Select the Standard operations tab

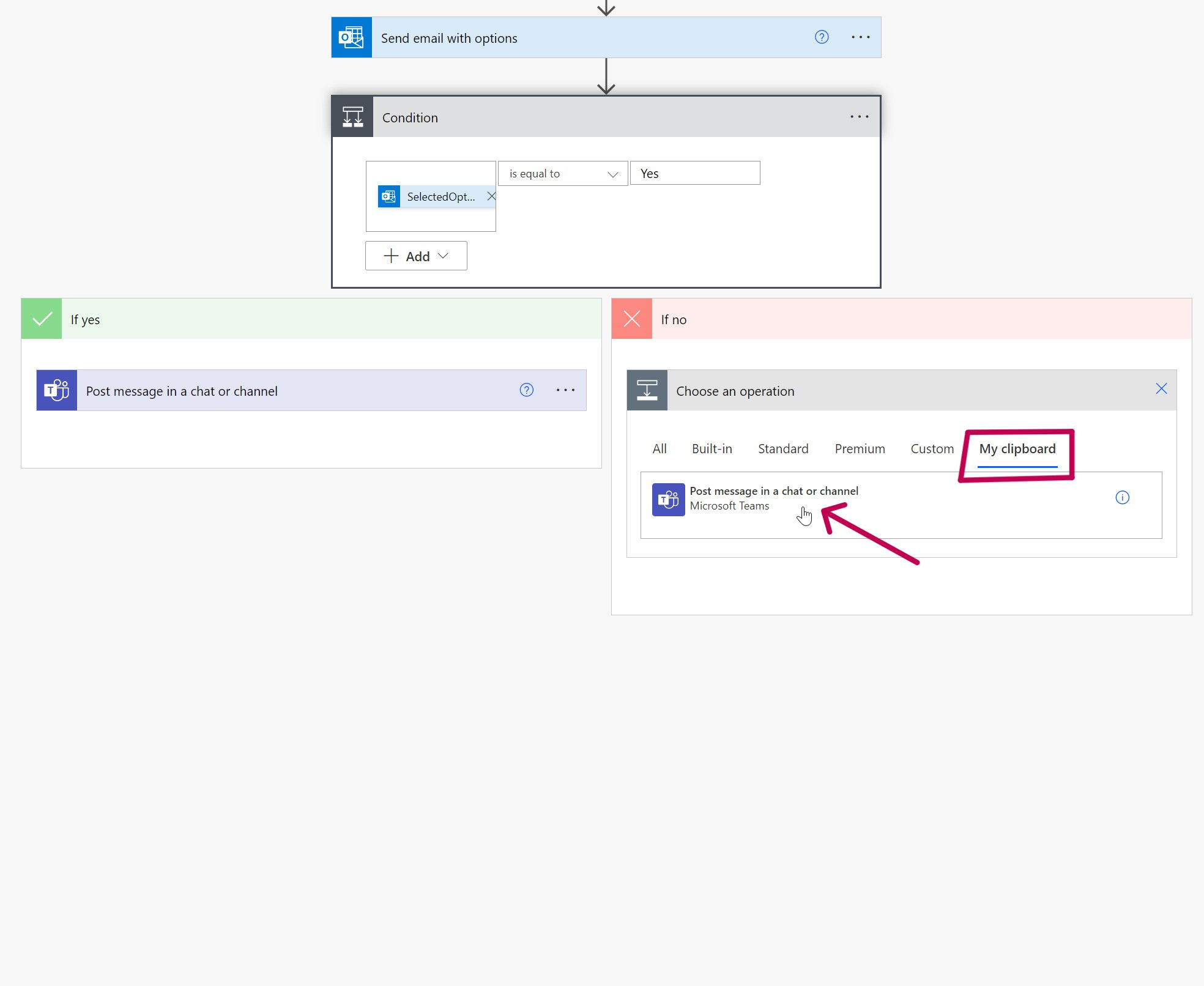pos(782,449)
